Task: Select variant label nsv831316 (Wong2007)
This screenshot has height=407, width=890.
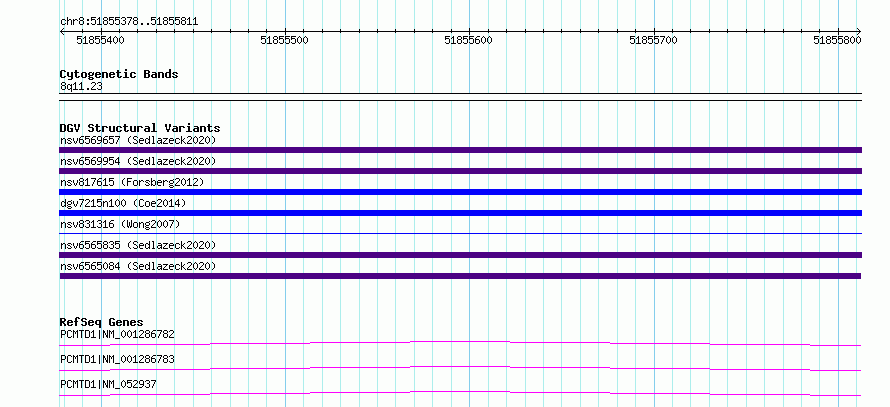Action: point(120,224)
